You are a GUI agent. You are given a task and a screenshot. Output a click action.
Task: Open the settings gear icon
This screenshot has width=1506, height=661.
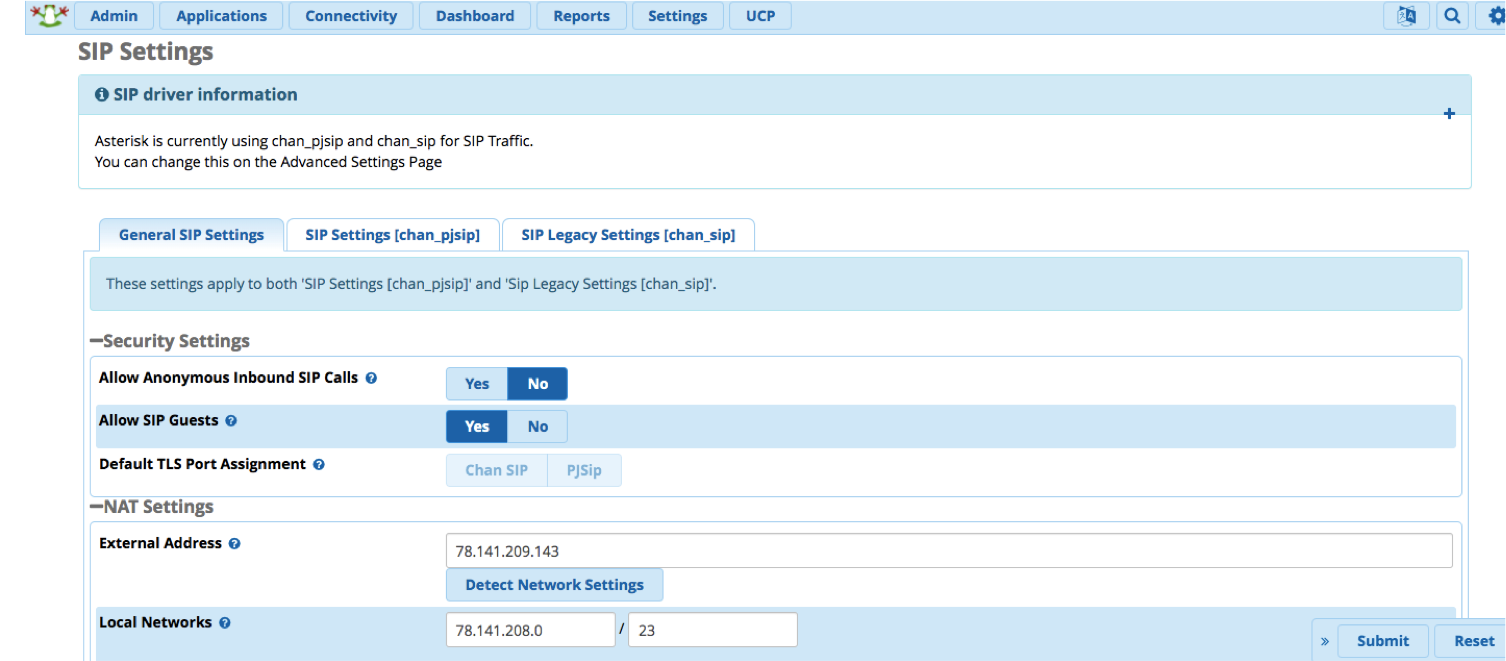pyautogui.click(x=1497, y=16)
